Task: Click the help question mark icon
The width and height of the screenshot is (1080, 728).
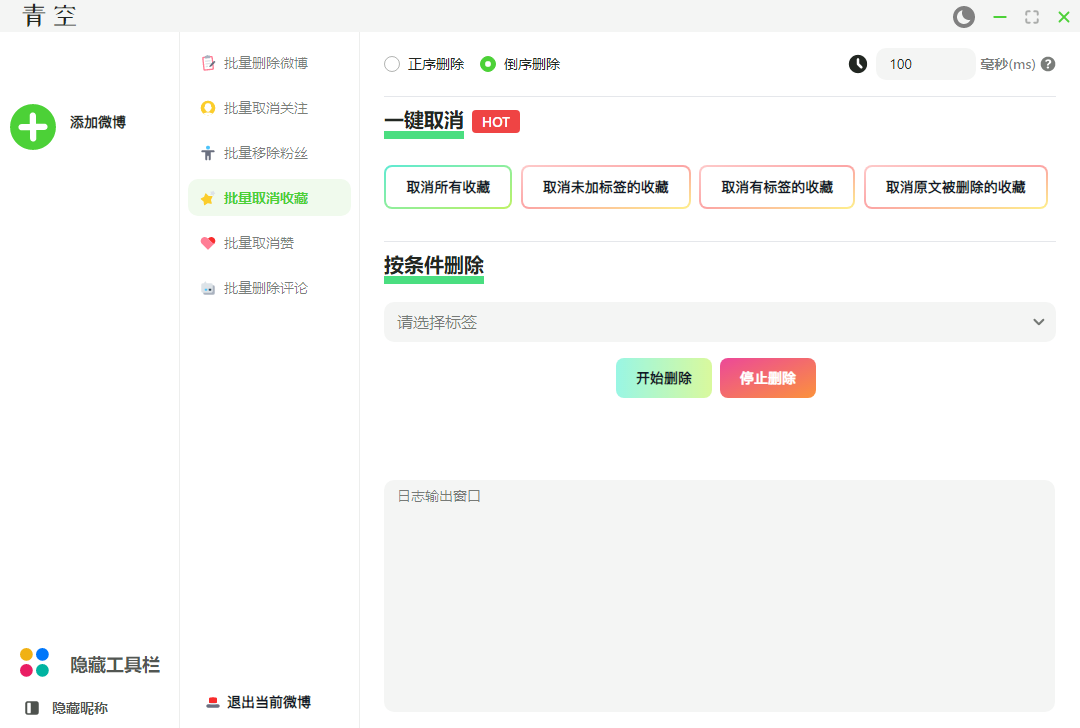Action: tap(1048, 64)
